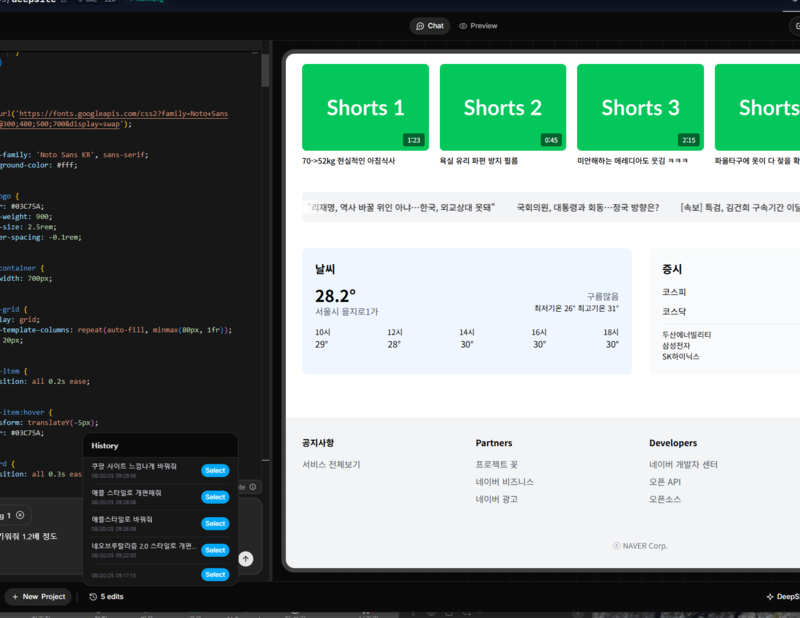This screenshot has height=618, width=800.
Task: Click the plus icon in New Project button
Action: pyautogui.click(x=15, y=597)
